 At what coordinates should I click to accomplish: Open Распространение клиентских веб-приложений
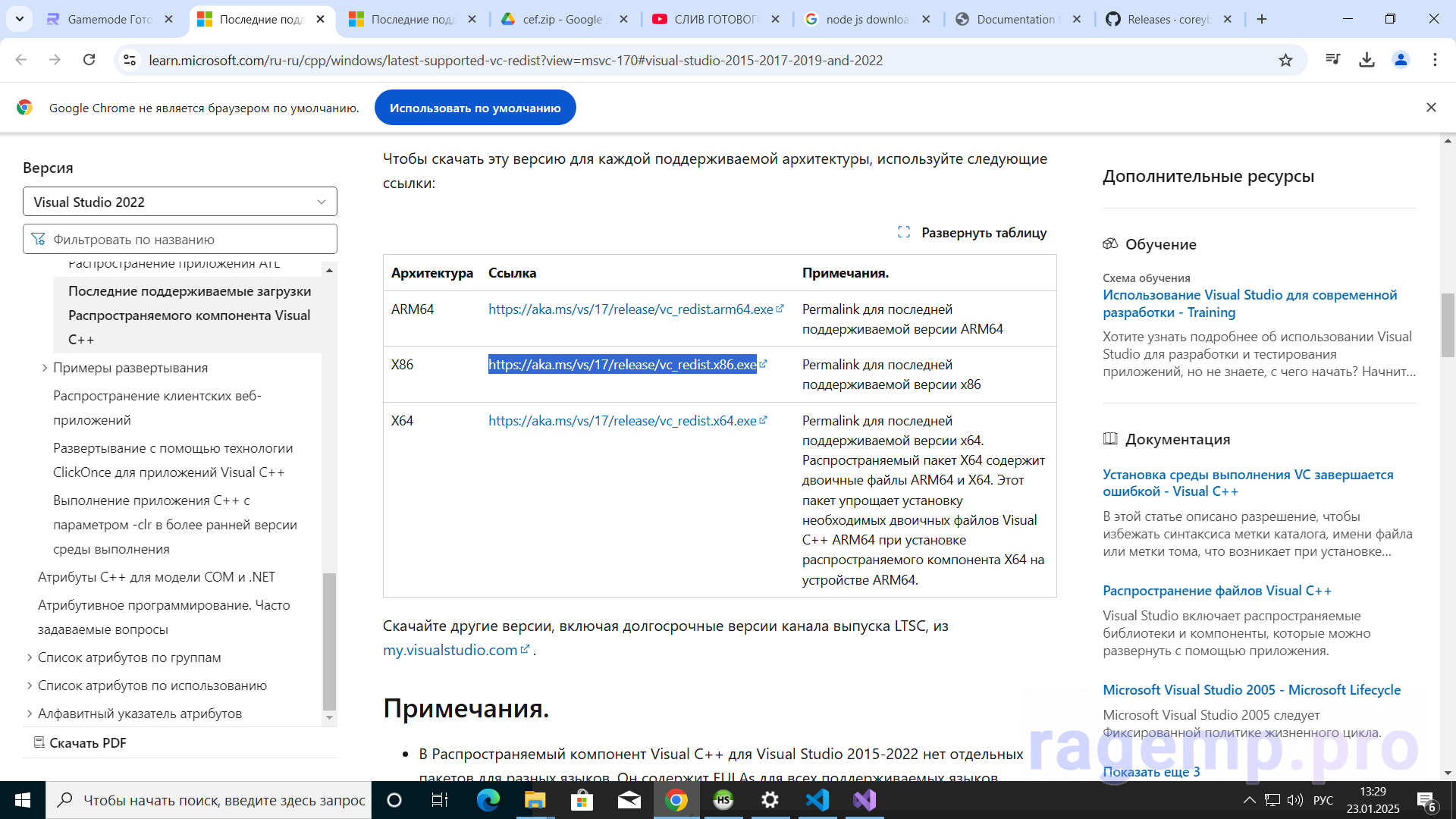point(157,408)
